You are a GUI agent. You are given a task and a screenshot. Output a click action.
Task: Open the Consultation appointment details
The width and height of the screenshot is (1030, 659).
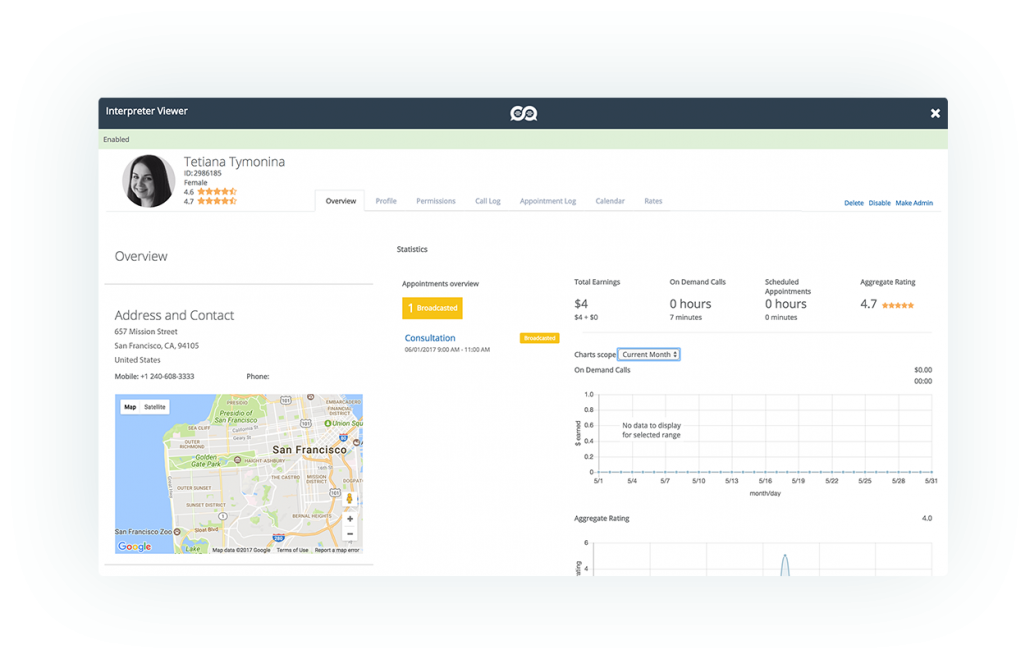(x=430, y=338)
